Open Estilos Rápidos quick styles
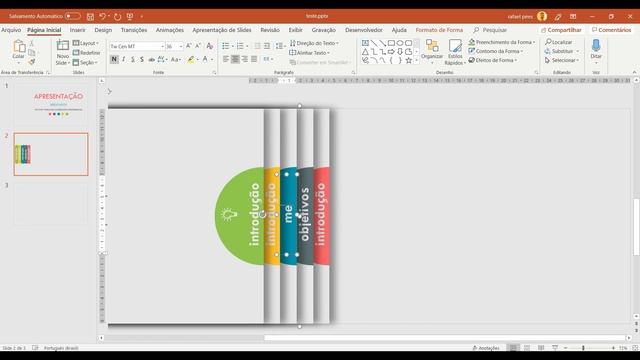This screenshot has width=640, height=360. 455,52
